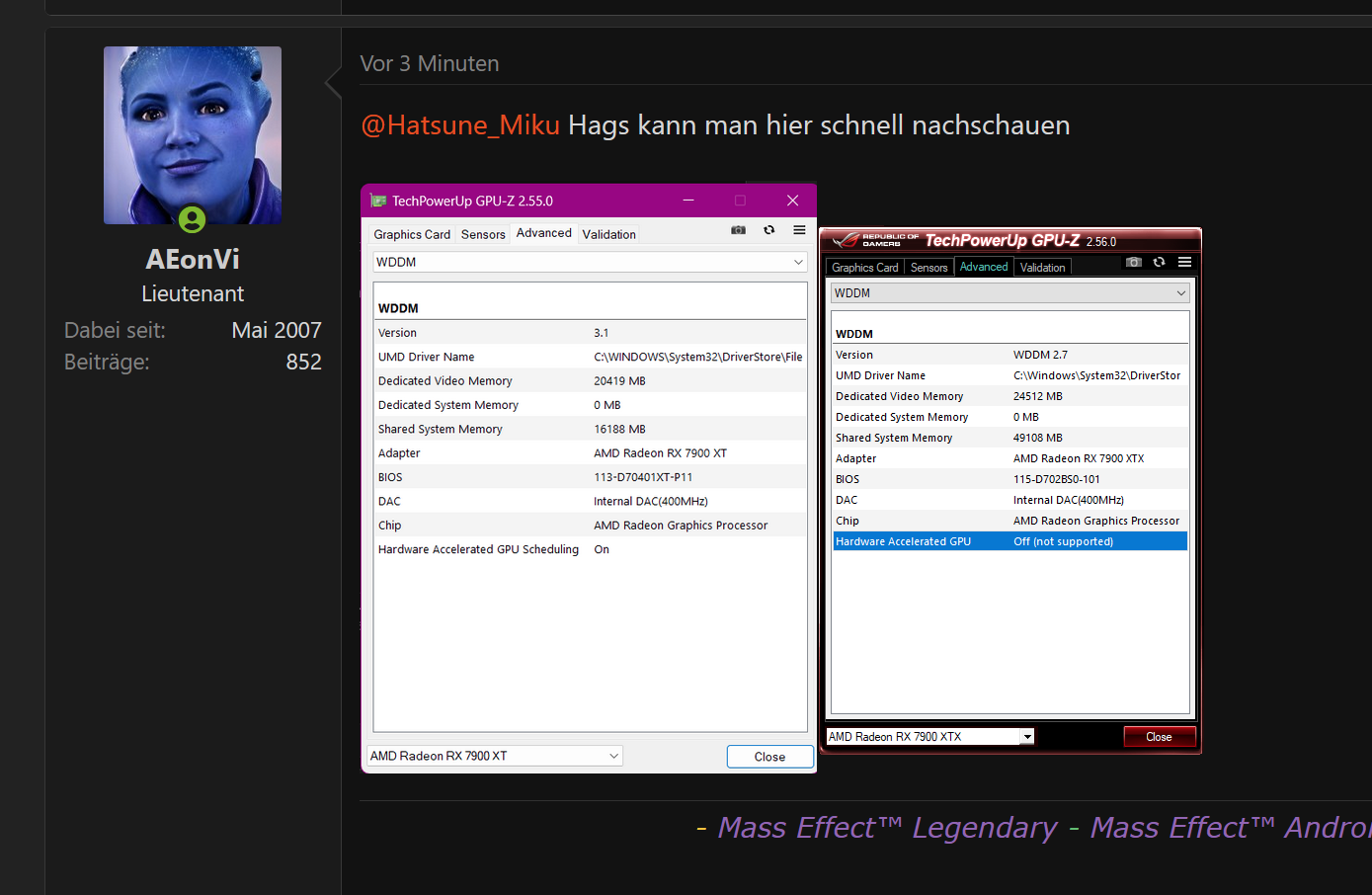Click the camera icon in ROG GPU-Z 2.56.0 window
The width and height of the screenshot is (1372, 895).
coord(1134,262)
